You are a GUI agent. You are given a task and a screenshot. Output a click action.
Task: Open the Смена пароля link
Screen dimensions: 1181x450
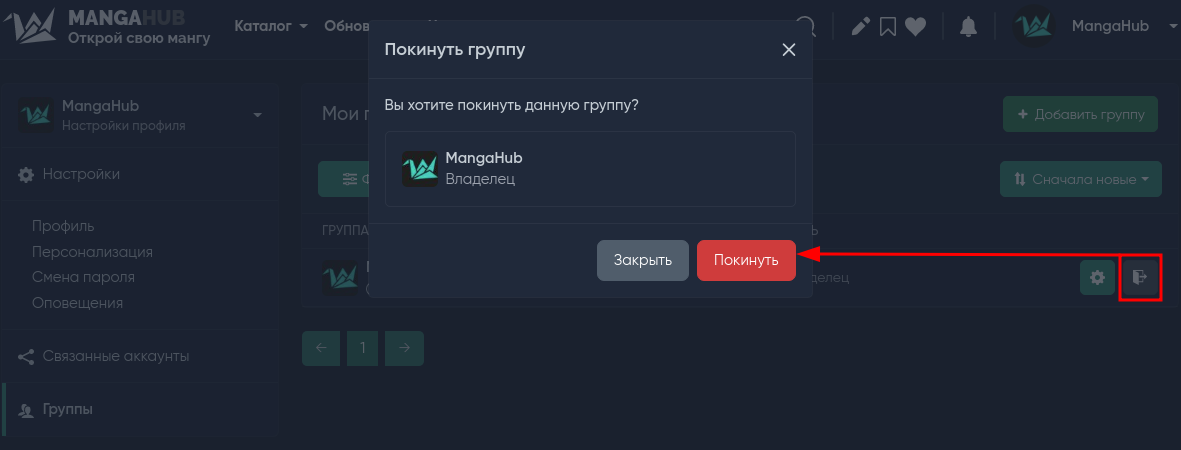(x=84, y=277)
